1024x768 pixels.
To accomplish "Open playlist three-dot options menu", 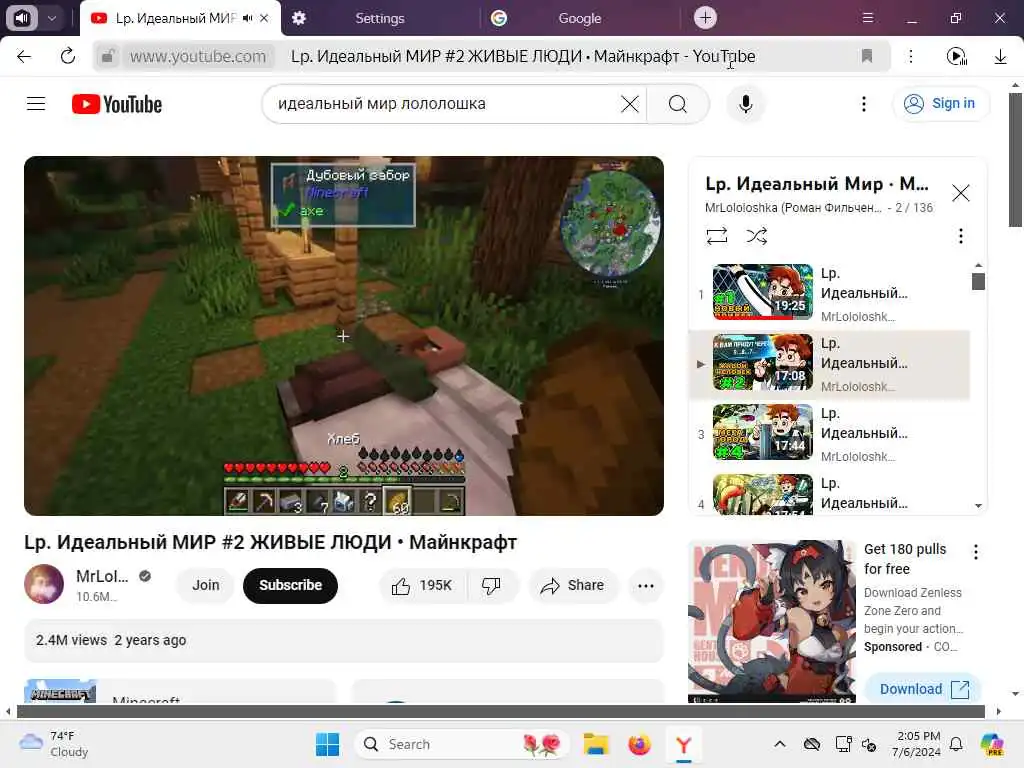I will tap(960, 236).
